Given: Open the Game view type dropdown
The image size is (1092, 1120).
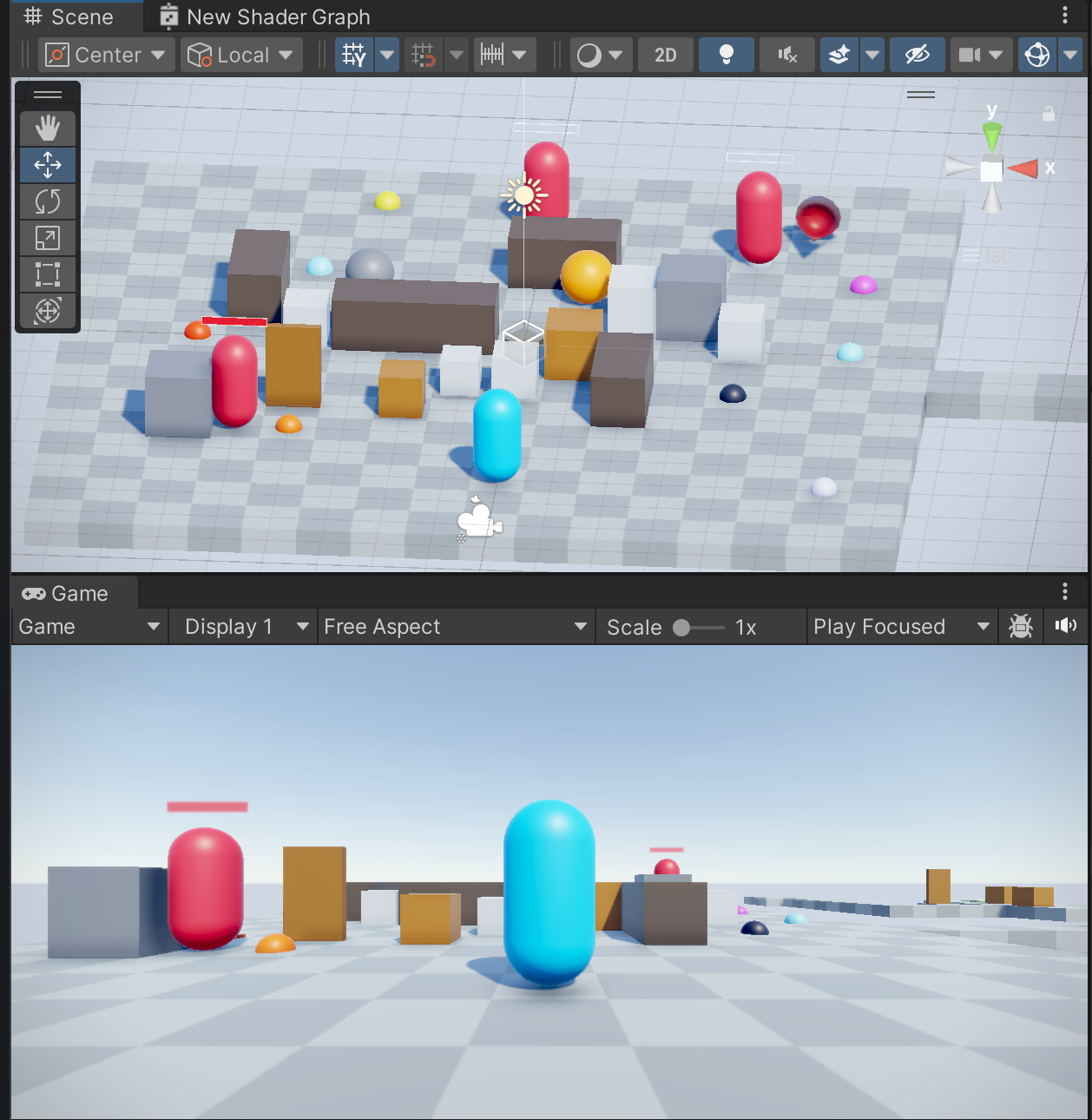Looking at the screenshot, I should point(89,627).
